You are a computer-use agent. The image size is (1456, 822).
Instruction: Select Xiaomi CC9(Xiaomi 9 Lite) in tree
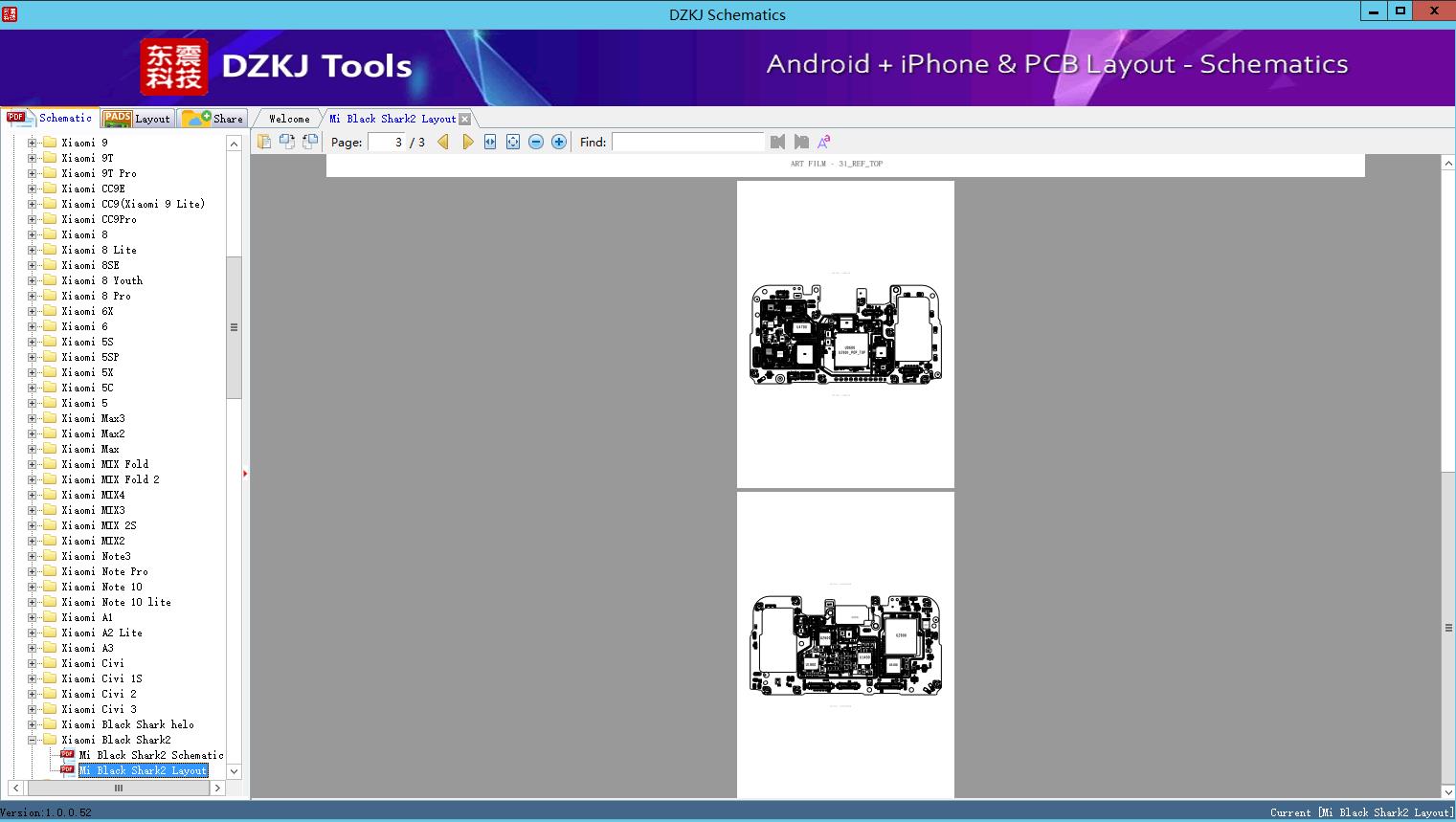click(x=133, y=204)
